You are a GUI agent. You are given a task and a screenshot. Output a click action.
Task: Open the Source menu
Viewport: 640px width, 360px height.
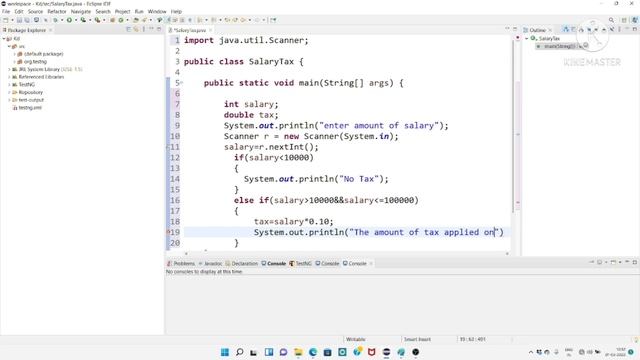(x=35, y=11)
